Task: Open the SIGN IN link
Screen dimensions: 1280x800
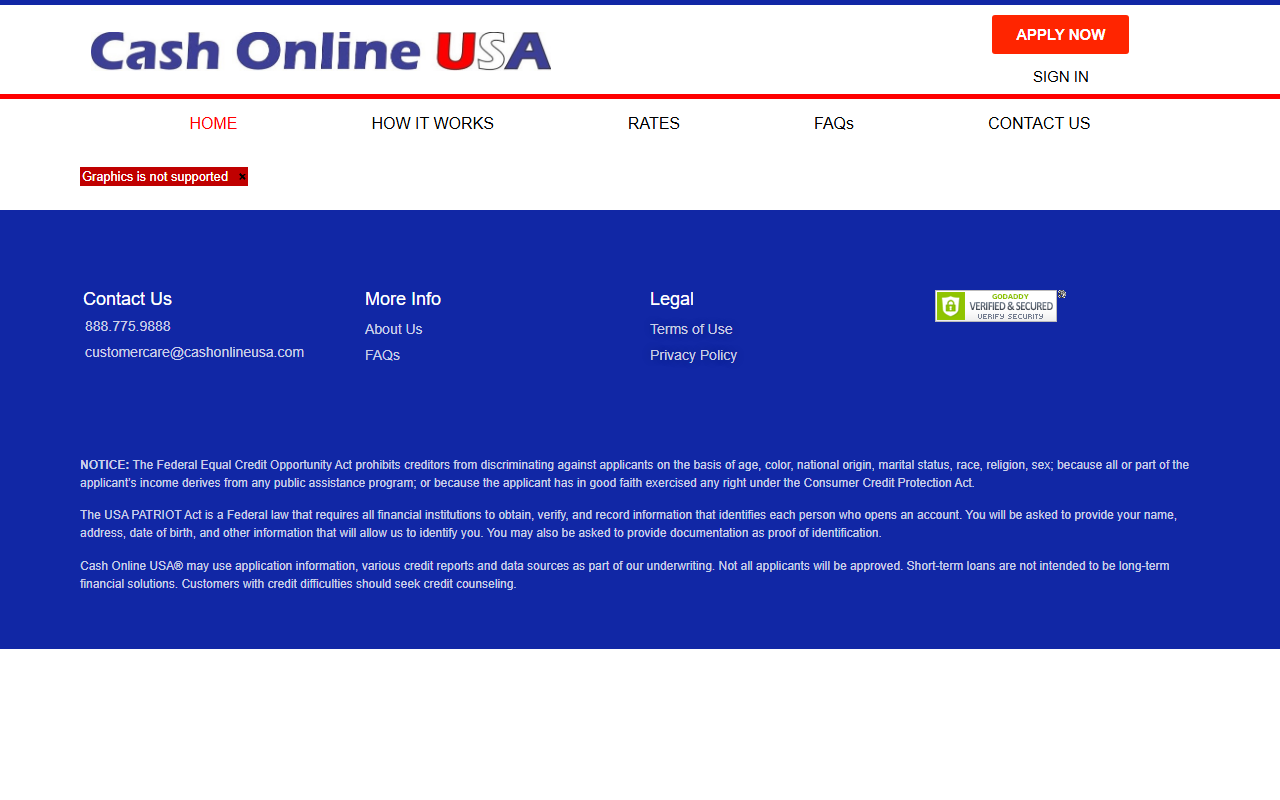Action: coord(1061,77)
